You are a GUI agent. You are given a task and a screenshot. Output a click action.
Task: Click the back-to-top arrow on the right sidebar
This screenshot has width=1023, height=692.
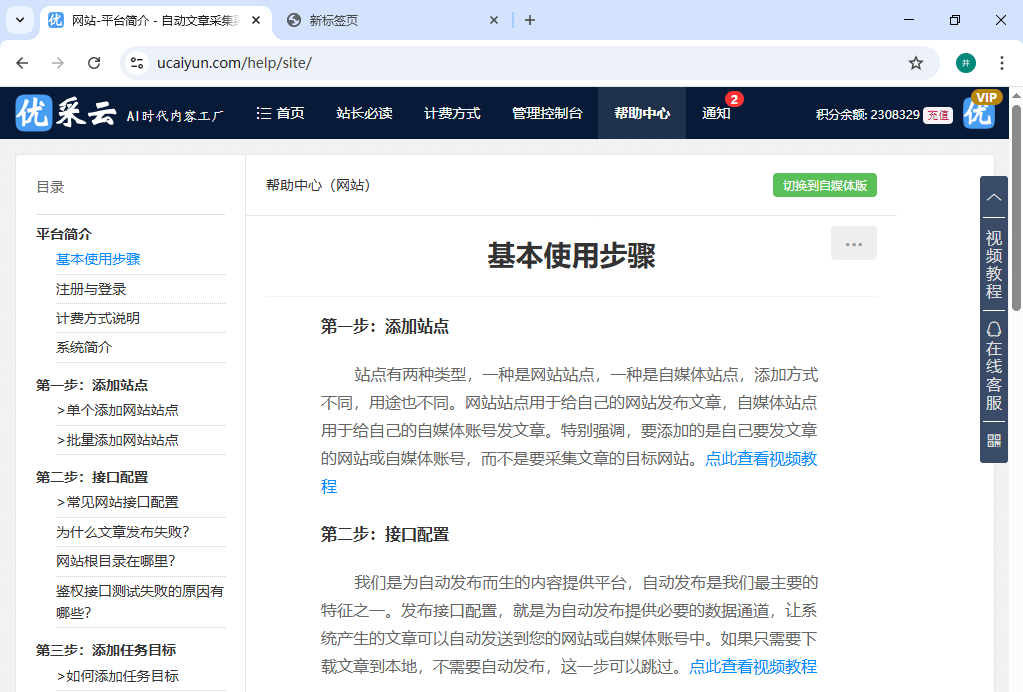pos(993,197)
